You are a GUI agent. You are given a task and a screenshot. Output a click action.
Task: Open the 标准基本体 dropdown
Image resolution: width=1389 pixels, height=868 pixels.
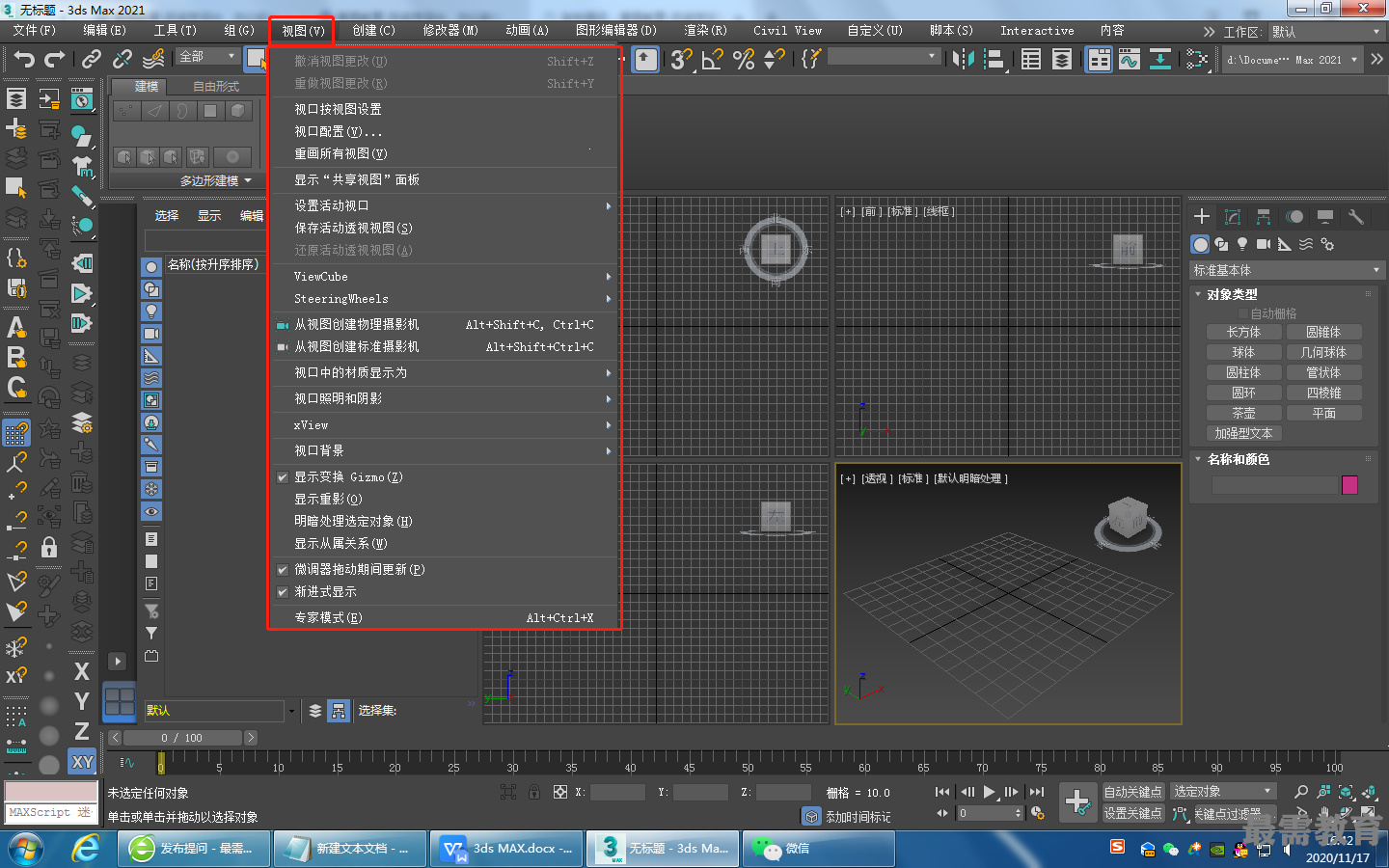point(1287,270)
